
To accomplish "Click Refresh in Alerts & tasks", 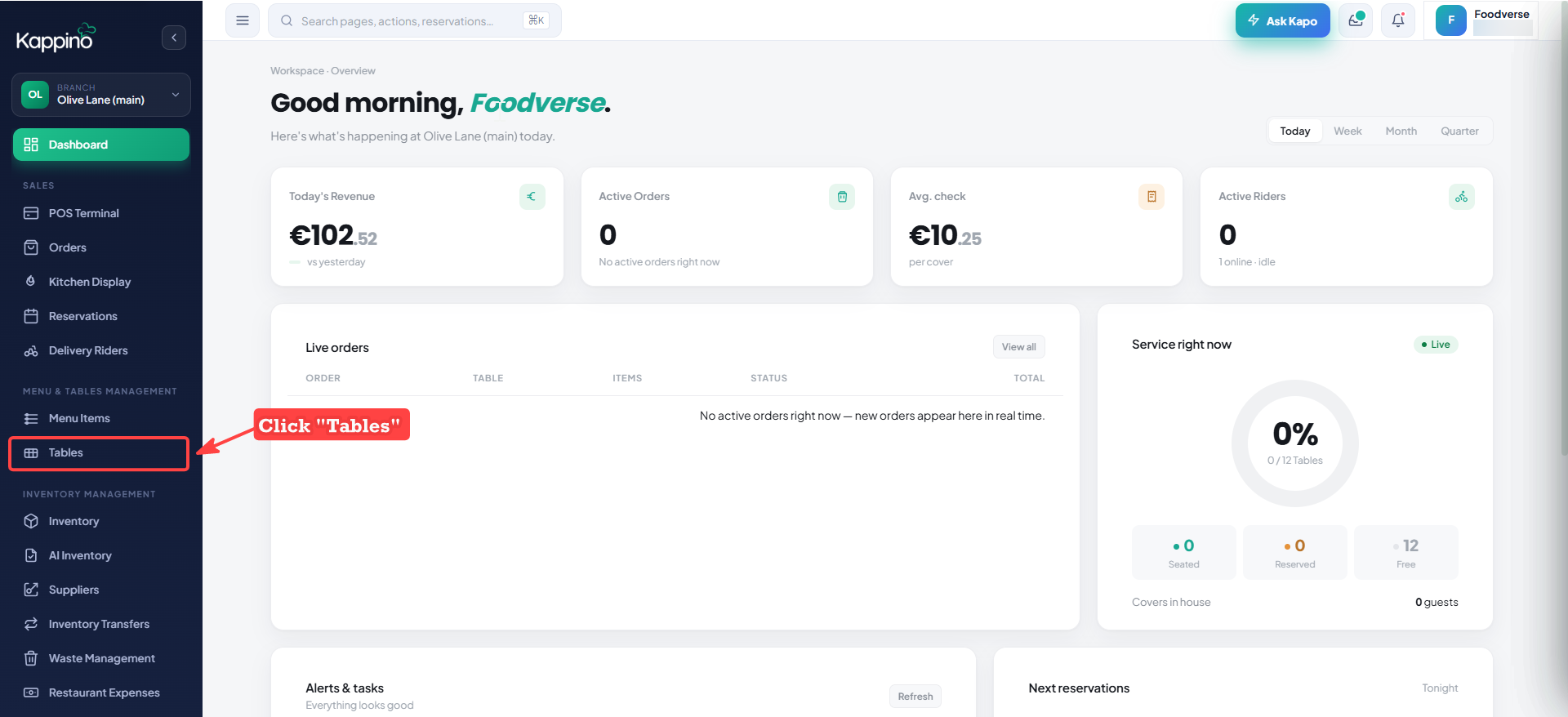I will [x=915, y=697].
